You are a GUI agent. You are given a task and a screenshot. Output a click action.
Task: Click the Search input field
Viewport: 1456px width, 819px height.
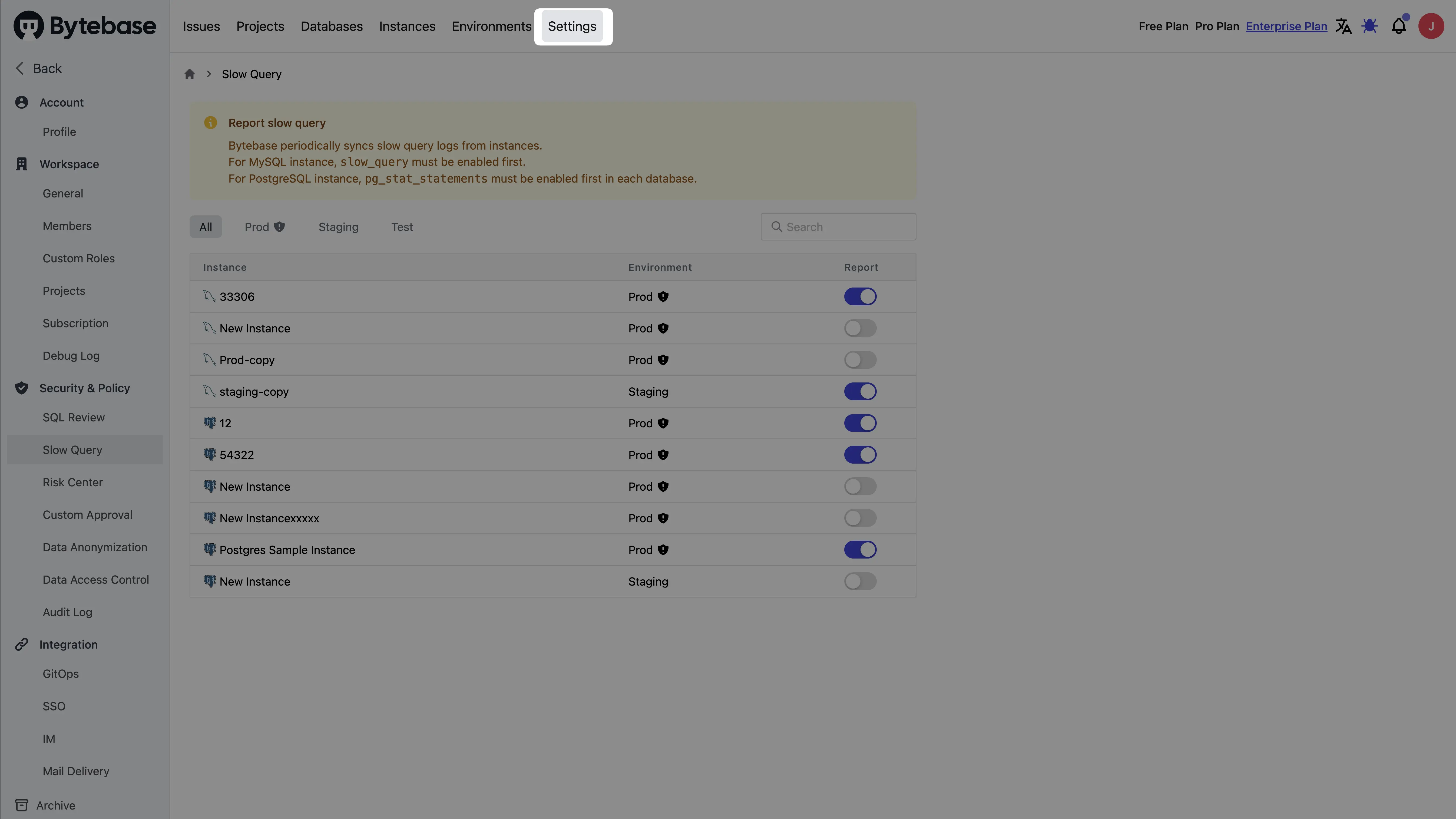(x=838, y=227)
